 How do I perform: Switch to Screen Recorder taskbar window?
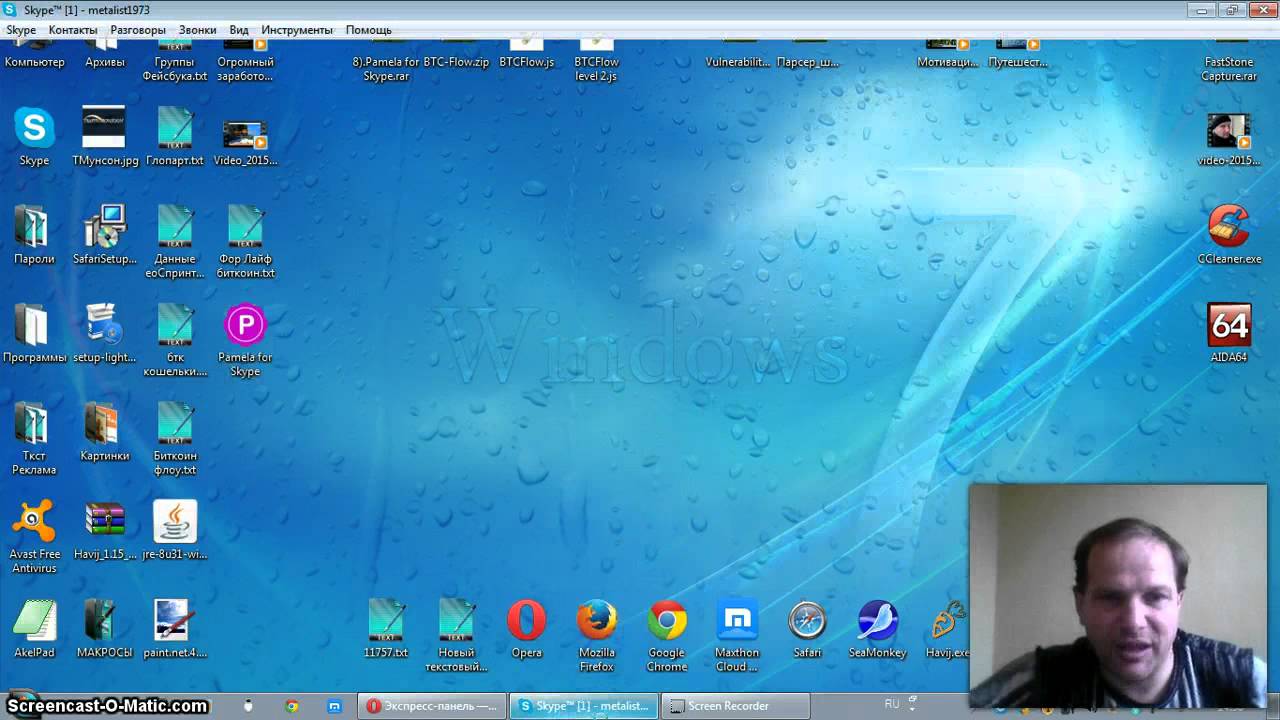[x=735, y=706]
